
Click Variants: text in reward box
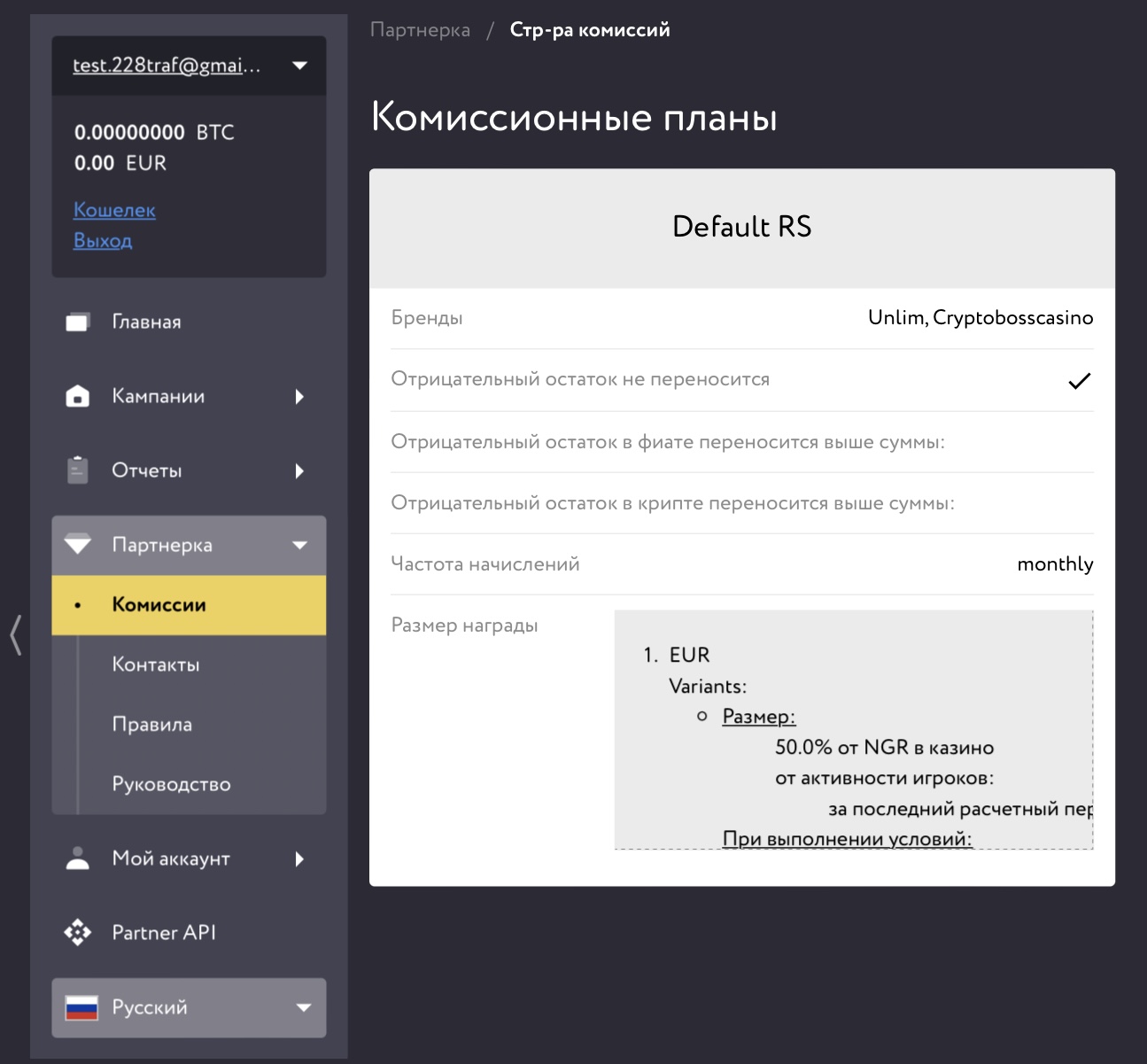708,687
